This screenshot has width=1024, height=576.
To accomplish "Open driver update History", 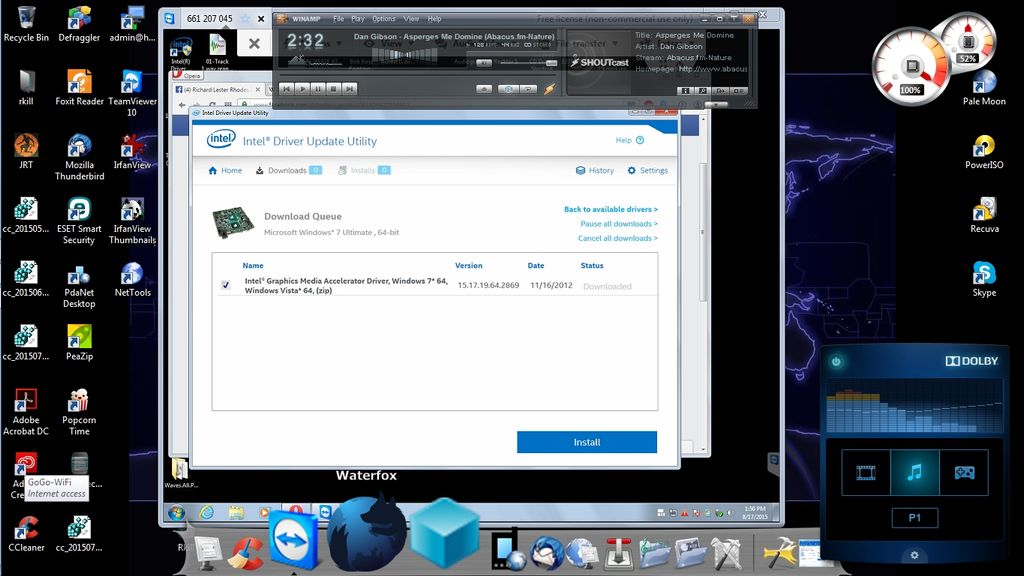I will [x=595, y=171].
